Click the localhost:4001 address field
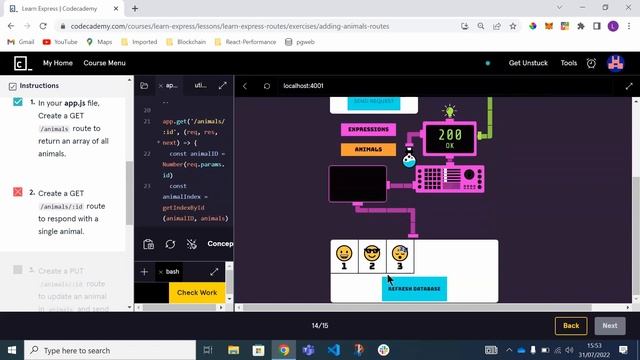Viewport: 640px width, 360px height. [303, 86]
